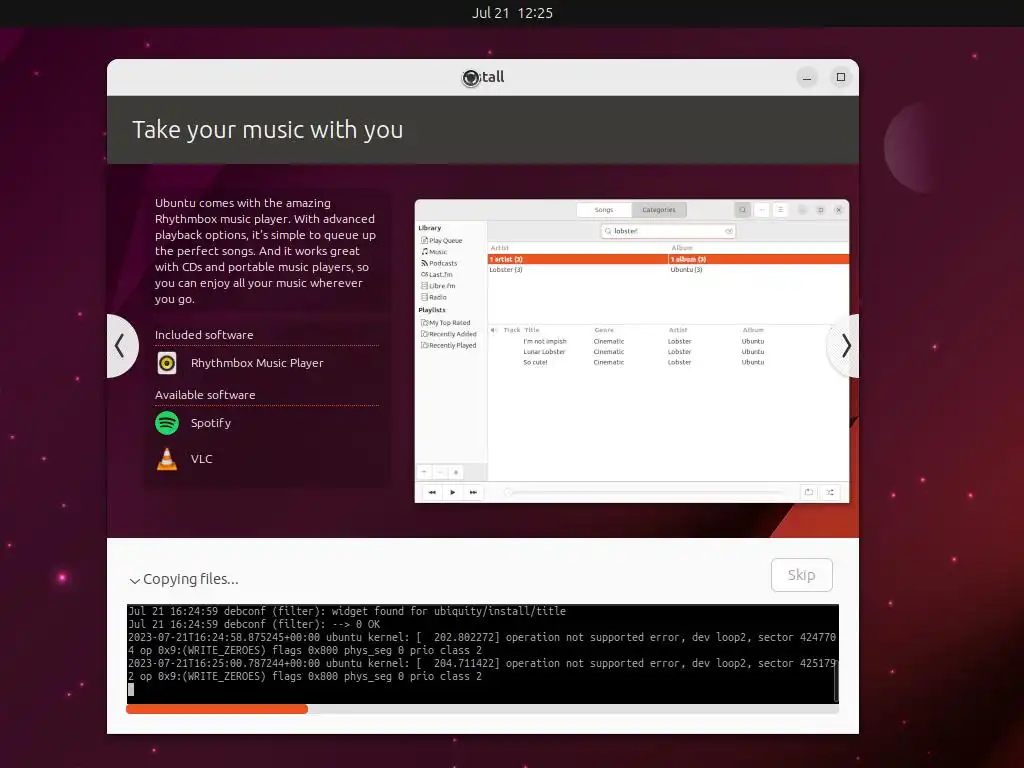Click the lobster search field in screenshot
The height and width of the screenshot is (768, 1024).
pyautogui.click(x=668, y=231)
